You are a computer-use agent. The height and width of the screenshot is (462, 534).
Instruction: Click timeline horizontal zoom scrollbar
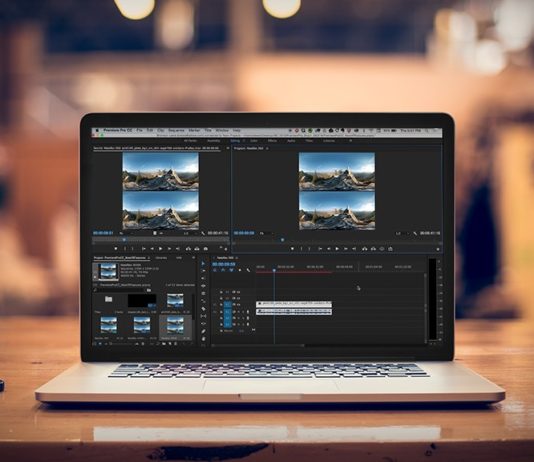click(x=258, y=345)
